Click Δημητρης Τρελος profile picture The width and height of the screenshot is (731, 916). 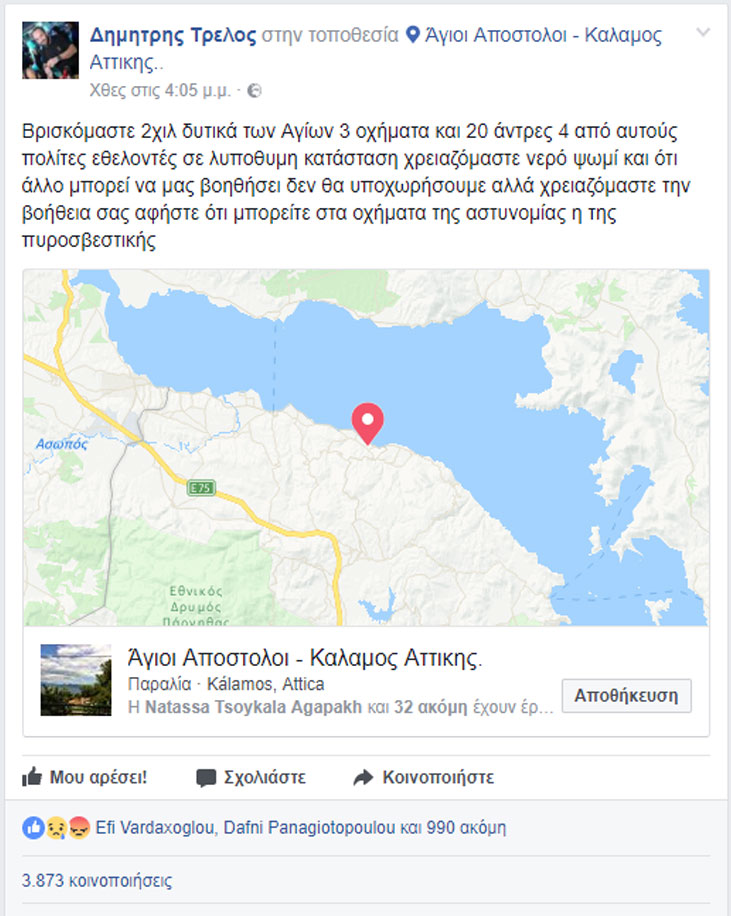click(x=50, y=50)
